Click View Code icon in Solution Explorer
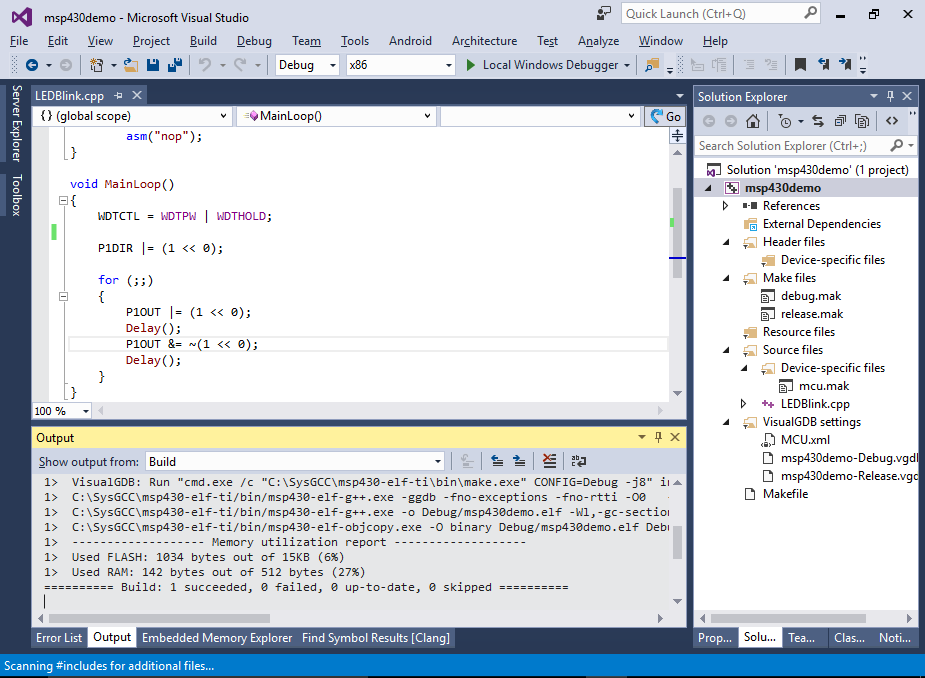Viewport: 925px width, 678px height. [x=892, y=121]
